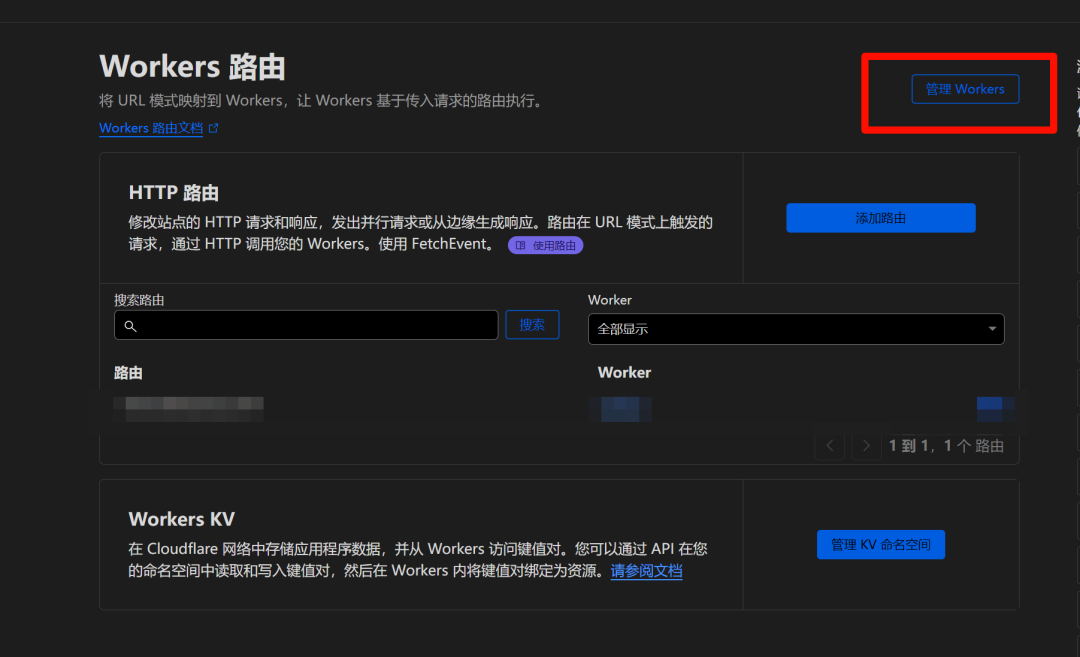Click the magnifier icon in search box
This screenshot has height=657, width=1080.
click(130, 326)
